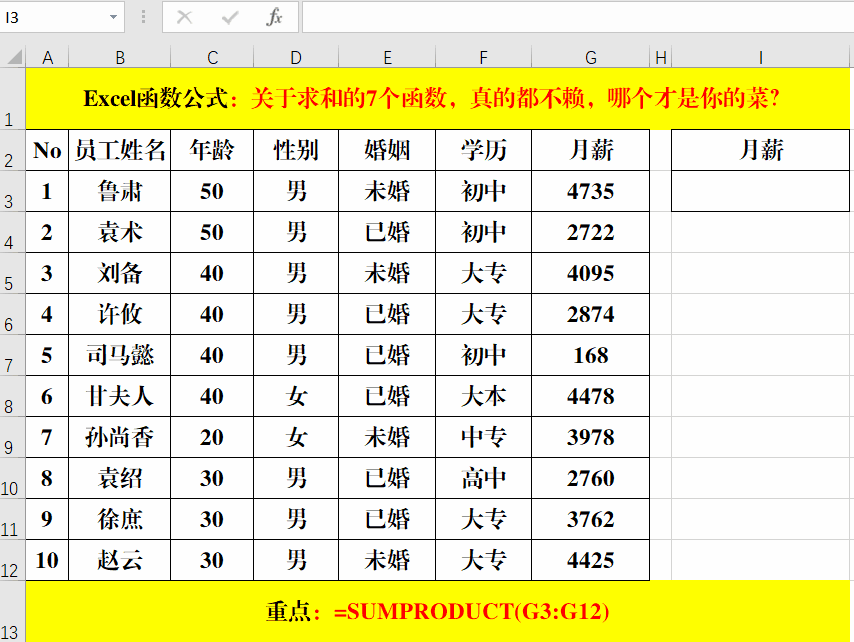Click the Cancel (X) icon beside formula bar
Viewport: 854px width, 642px height.
point(187,17)
